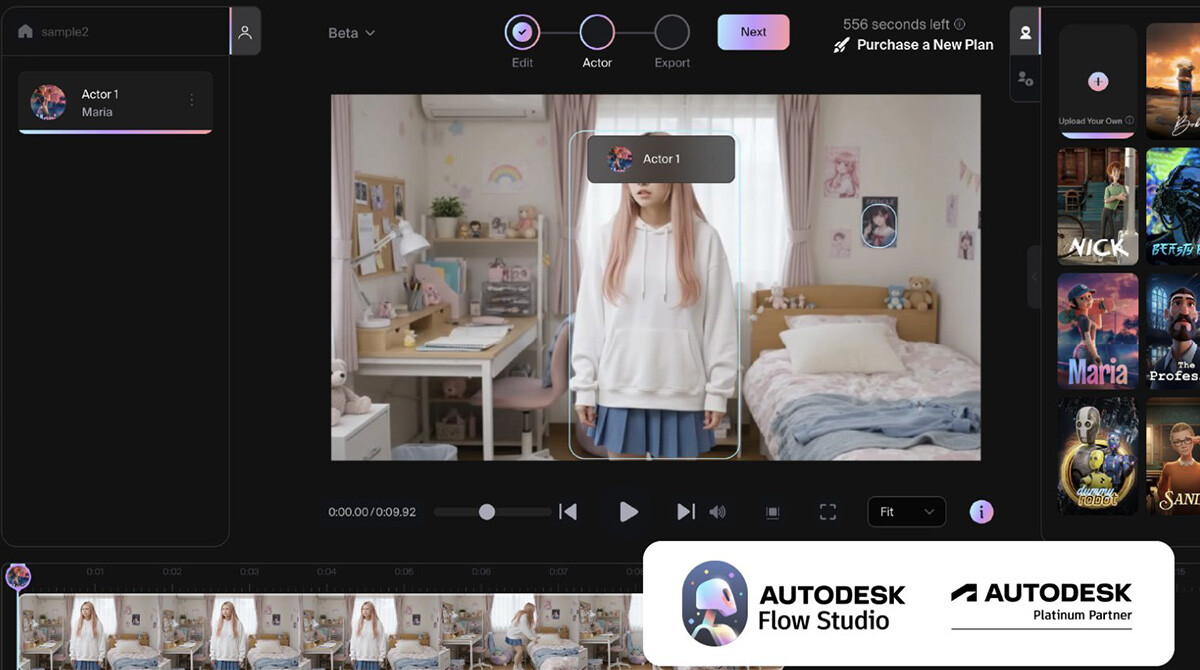
Task: Choose the Professor character thumbnail
Action: 1173,331
